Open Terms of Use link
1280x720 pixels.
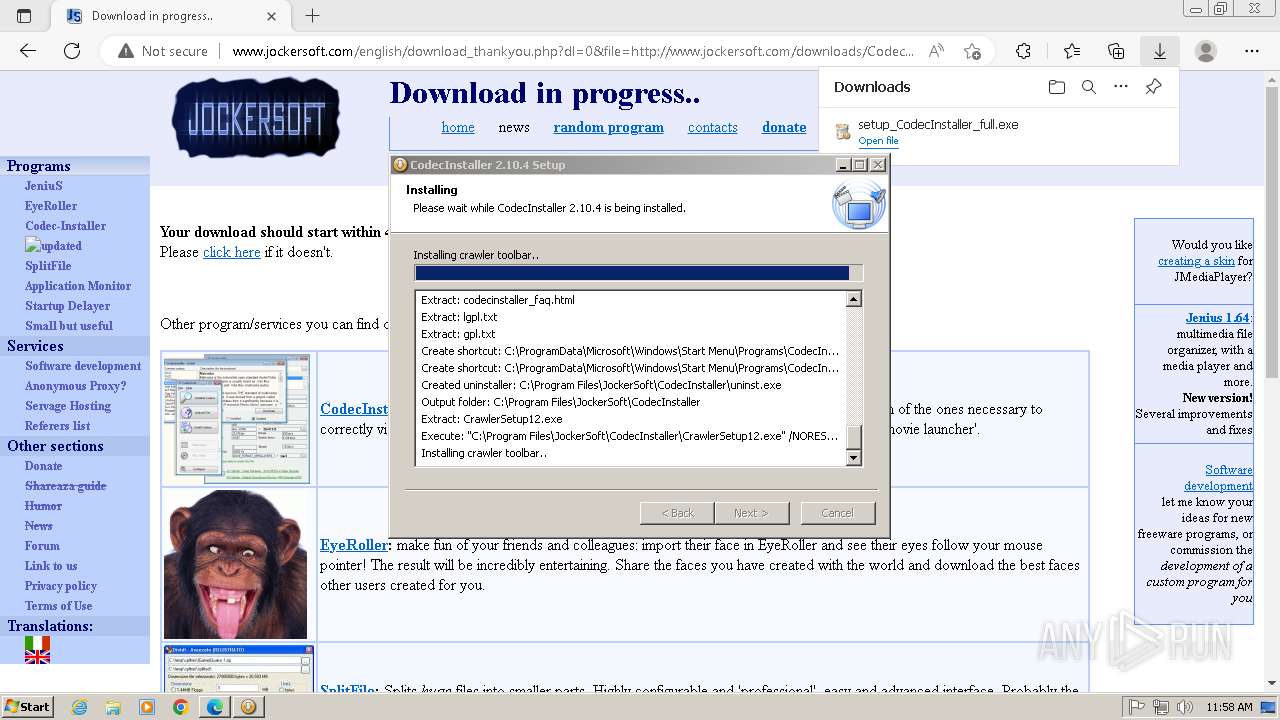click(x=58, y=606)
